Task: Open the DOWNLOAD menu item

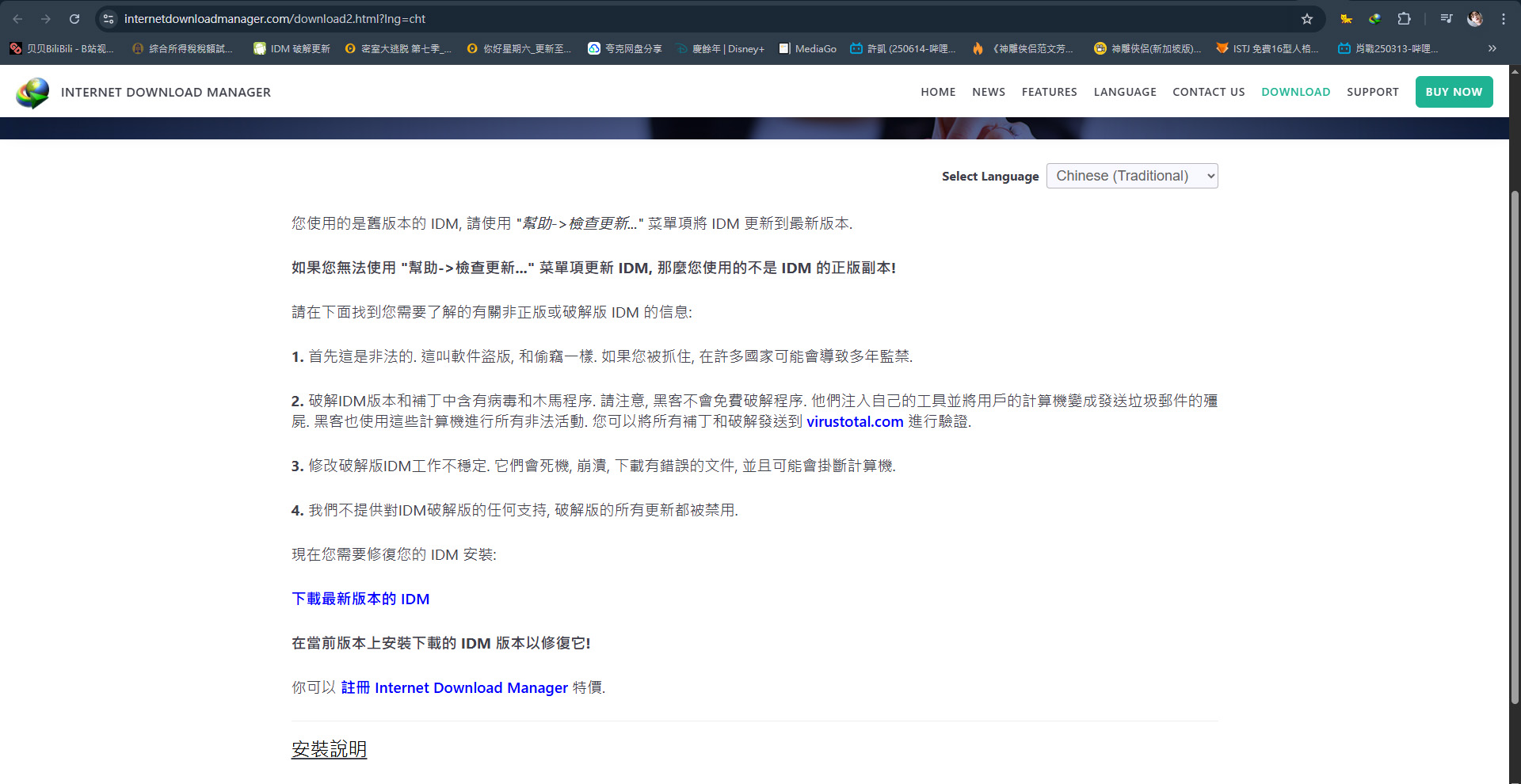Action: (x=1295, y=92)
